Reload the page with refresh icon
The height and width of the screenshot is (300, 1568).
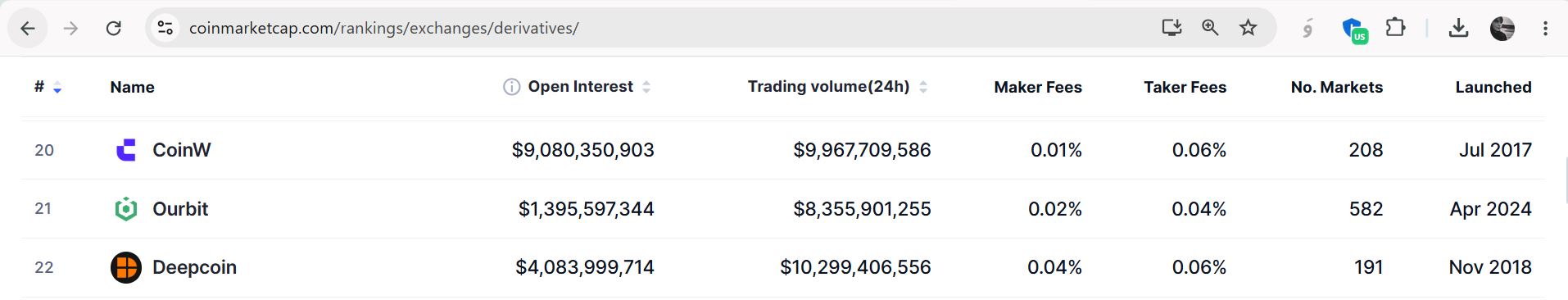tap(114, 29)
